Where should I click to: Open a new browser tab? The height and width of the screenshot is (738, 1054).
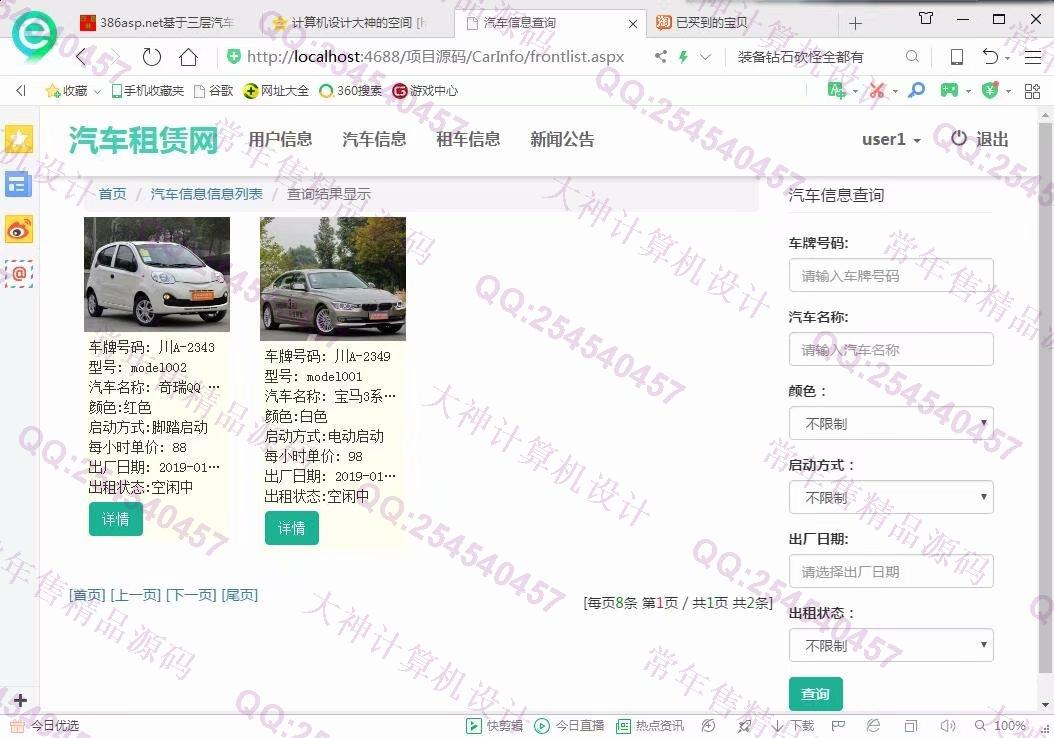(855, 24)
